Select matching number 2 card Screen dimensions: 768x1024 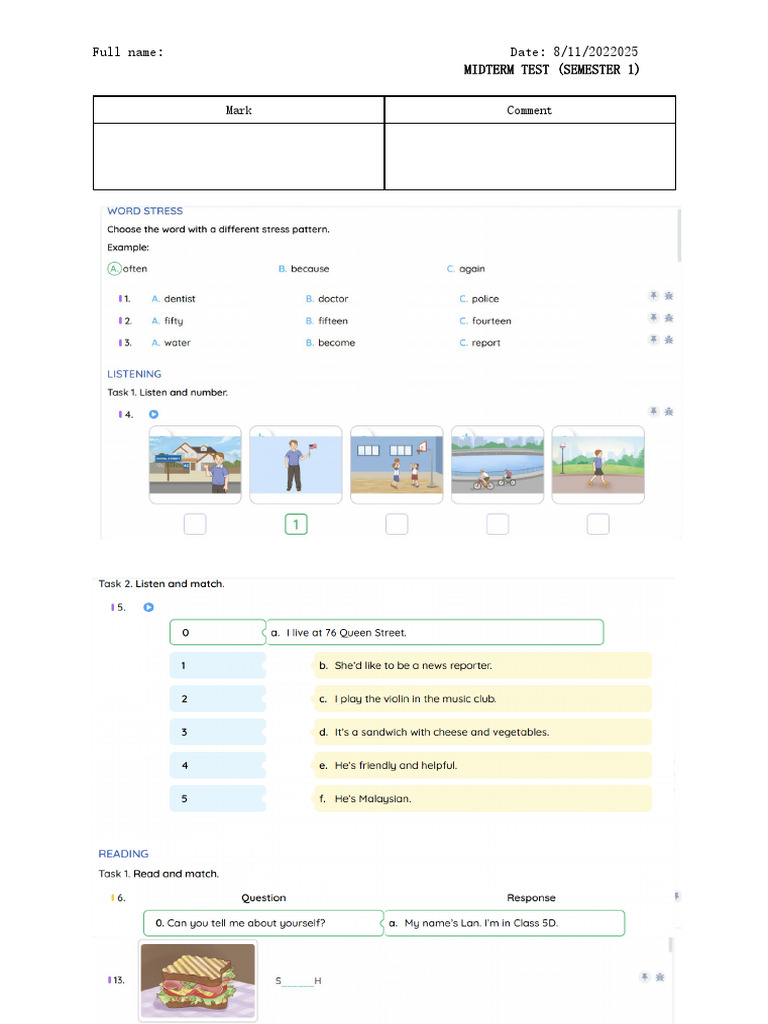tap(217, 699)
